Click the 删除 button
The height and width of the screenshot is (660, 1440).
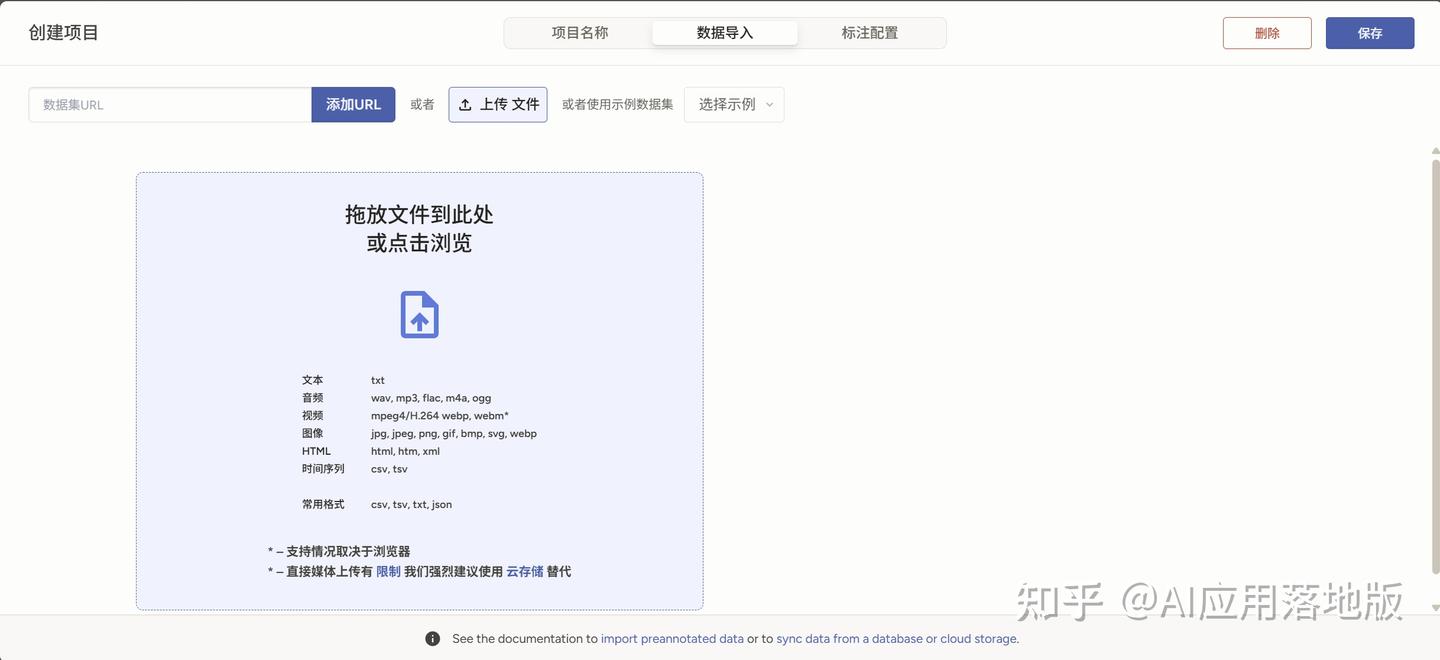(x=1267, y=33)
